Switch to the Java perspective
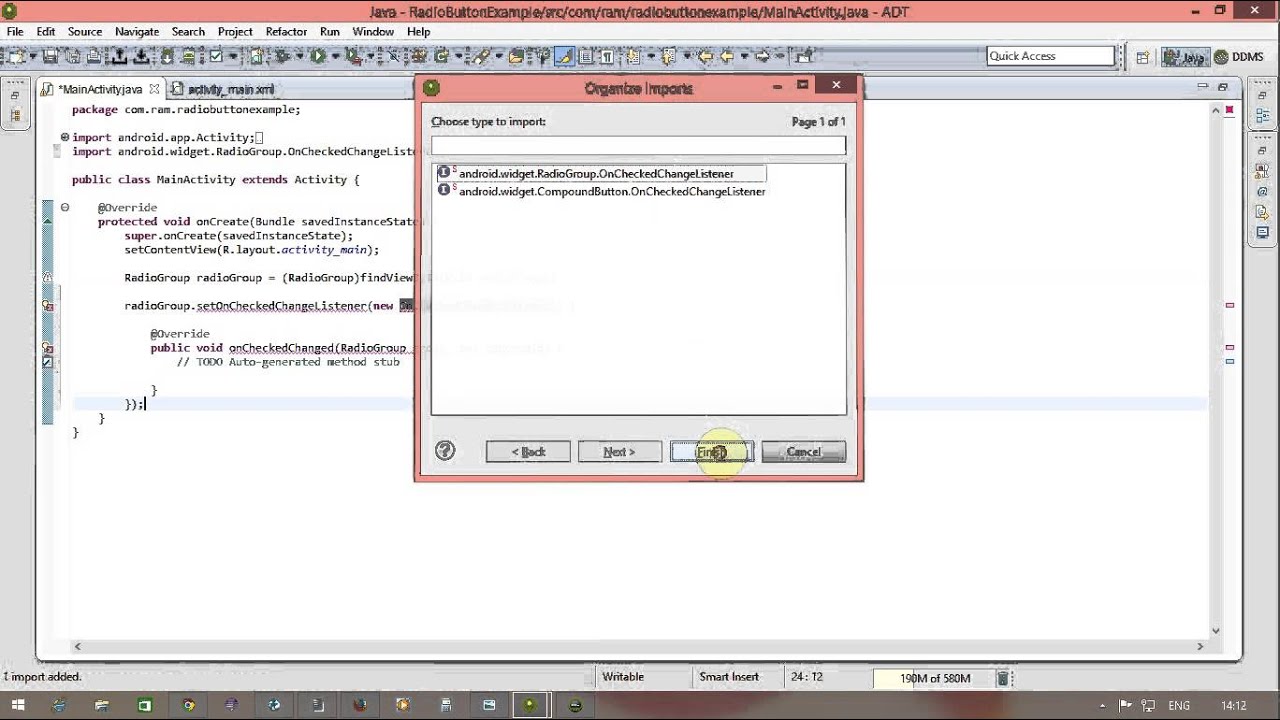Viewport: 1280px width, 720px height. 1185,57
